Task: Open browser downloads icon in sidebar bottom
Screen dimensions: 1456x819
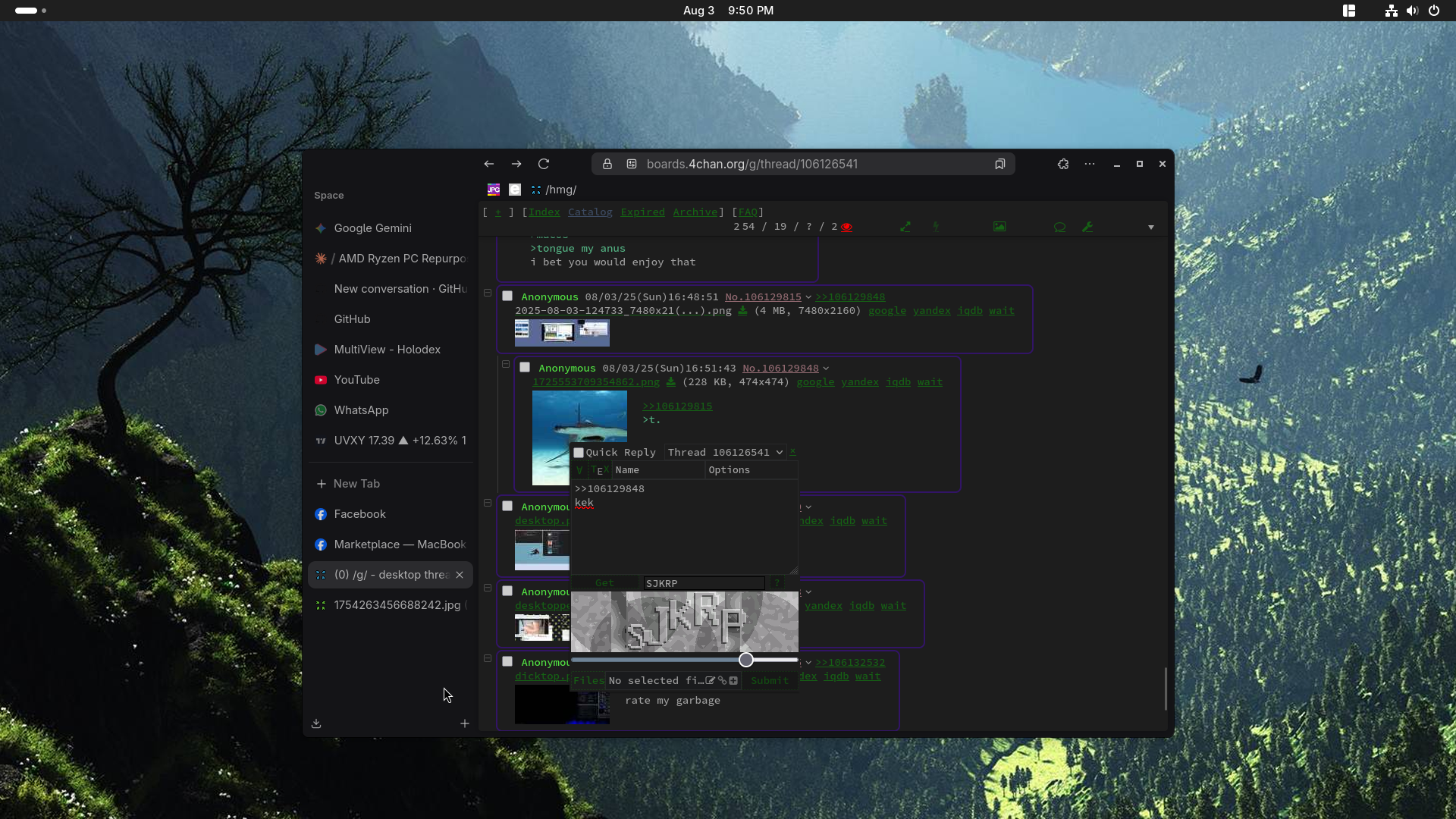Action: [316, 723]
